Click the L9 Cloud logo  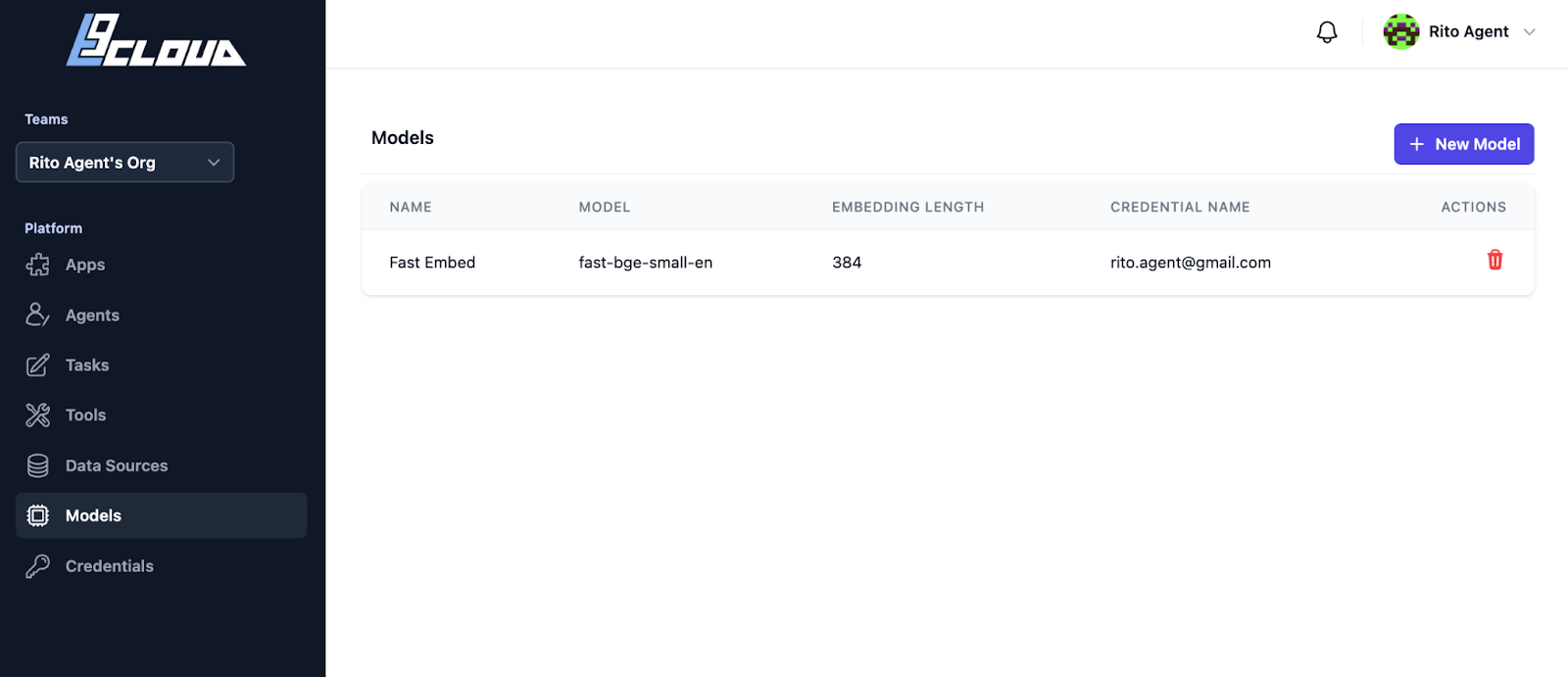click(x=156, y=40)
